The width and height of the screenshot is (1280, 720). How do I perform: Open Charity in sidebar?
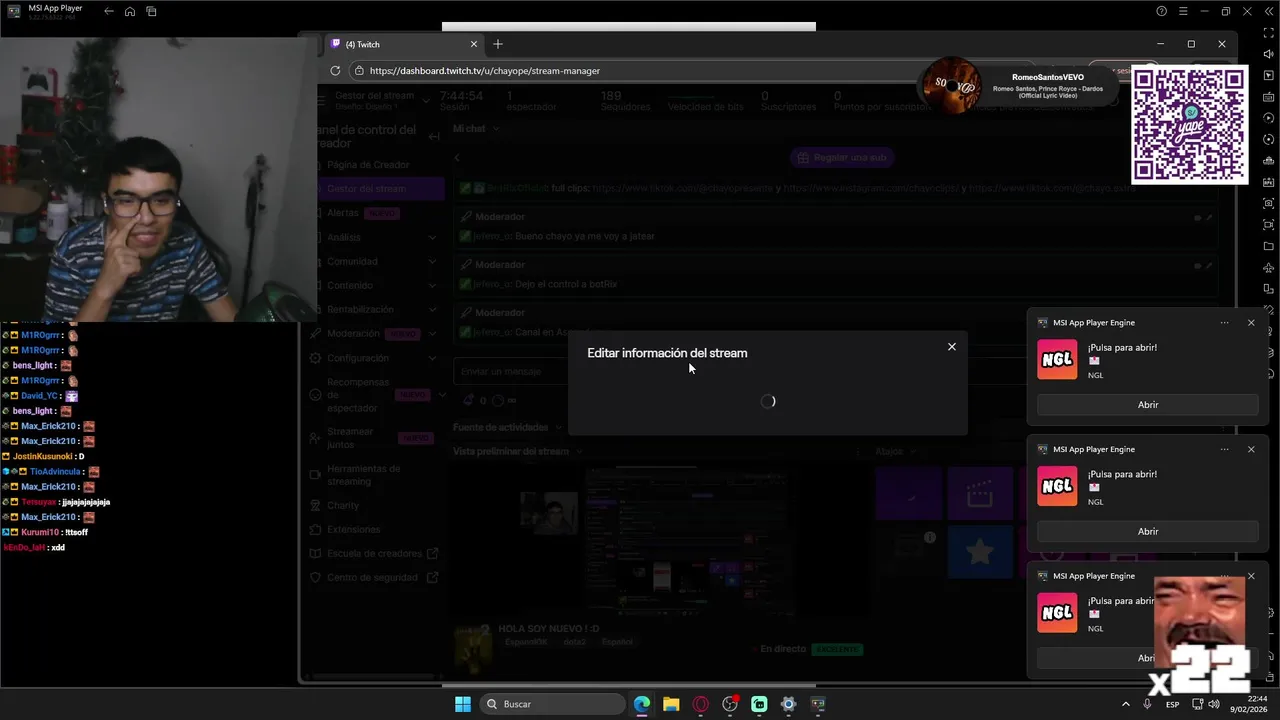(343, 505)
